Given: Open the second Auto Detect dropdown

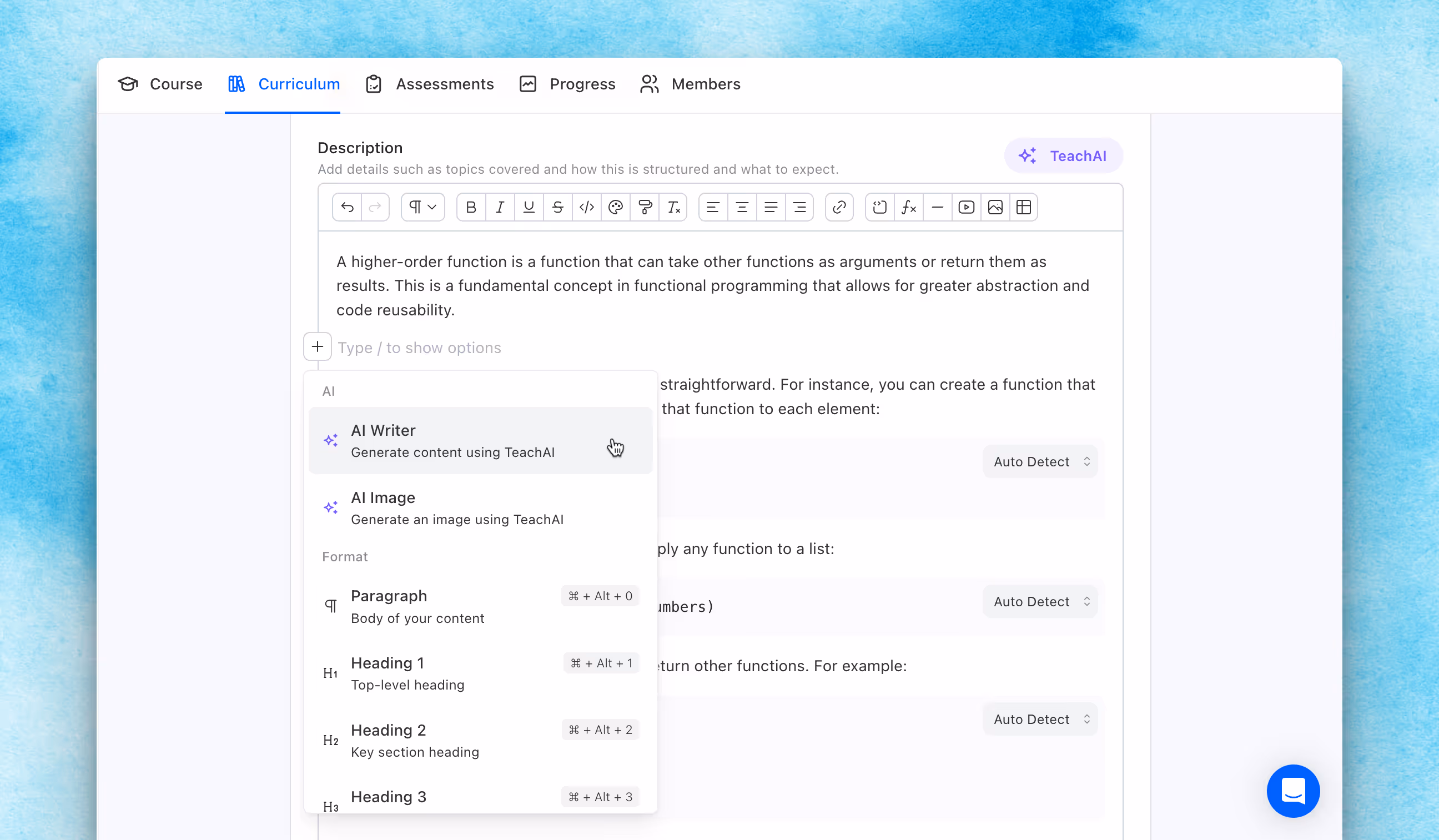Looking at the screenshot, I should [x=1040, y=601].
